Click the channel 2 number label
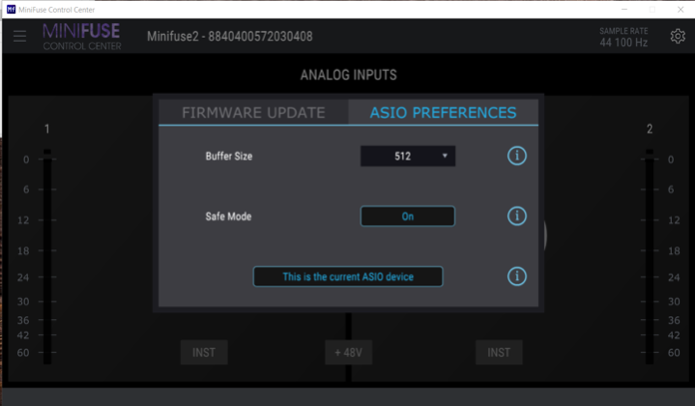The width and height of the screenshot is (696, 407). tap(649, 129)
